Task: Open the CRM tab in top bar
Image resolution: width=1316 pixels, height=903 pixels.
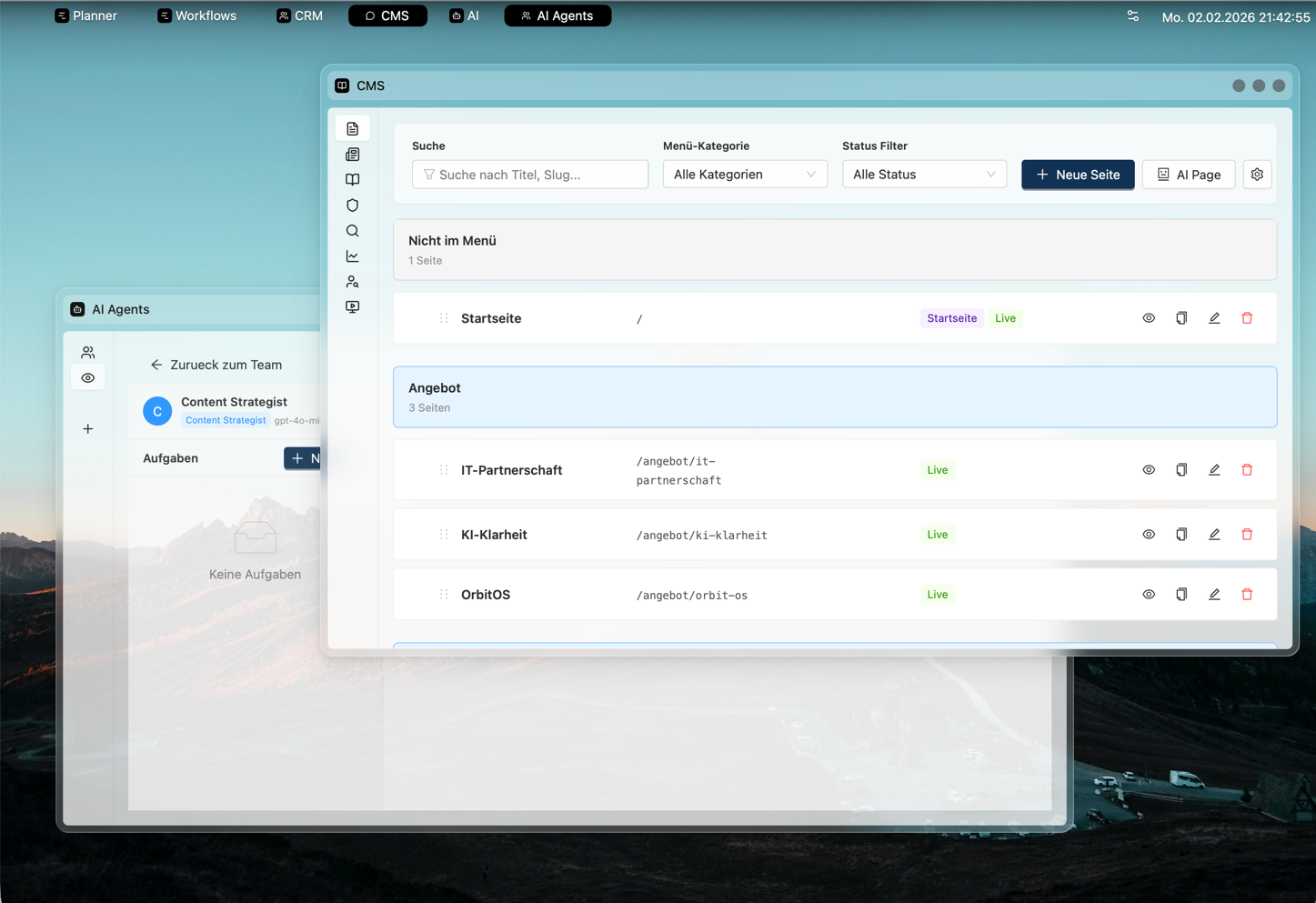Action: (x=299, y=15)
